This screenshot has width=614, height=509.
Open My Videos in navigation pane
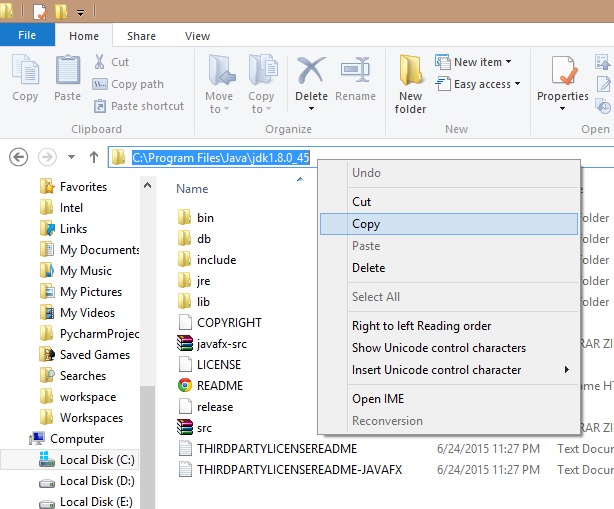coord(78,313)
